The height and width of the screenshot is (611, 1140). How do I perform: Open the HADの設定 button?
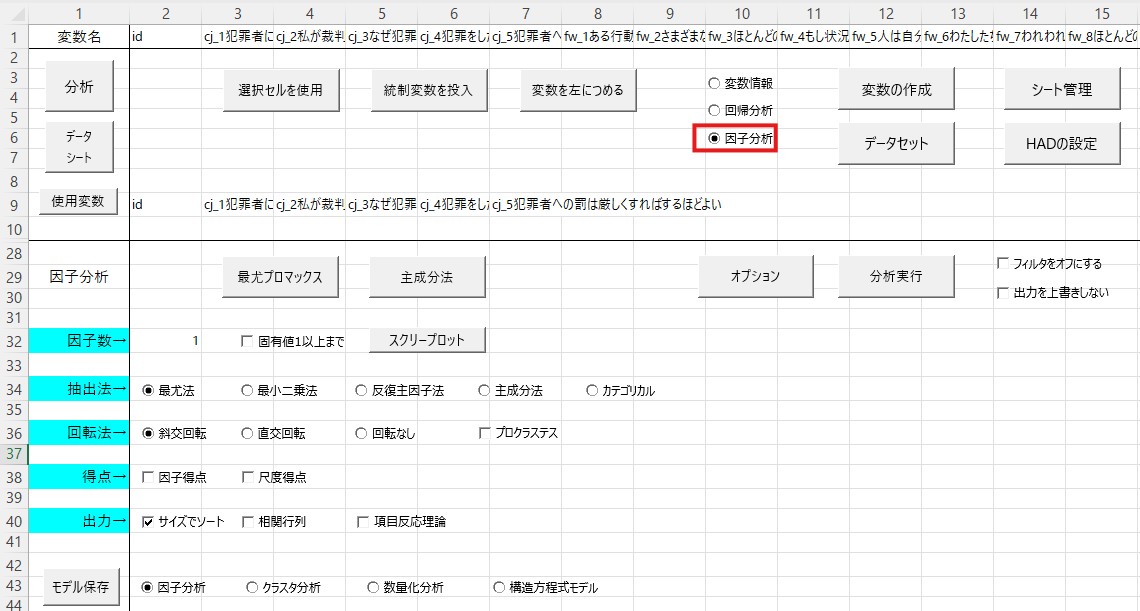[1062, 143]
